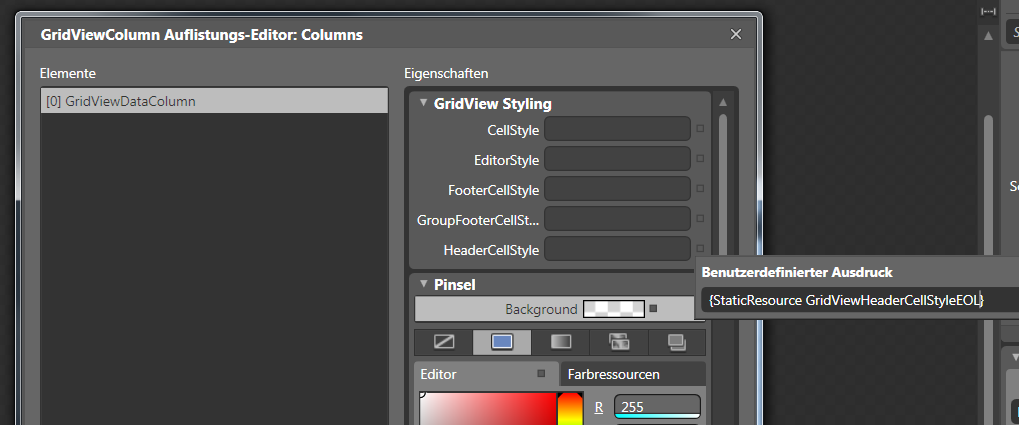Collapse the Pinsel section
Screen dimensions: 1019x425
point(424,284)
